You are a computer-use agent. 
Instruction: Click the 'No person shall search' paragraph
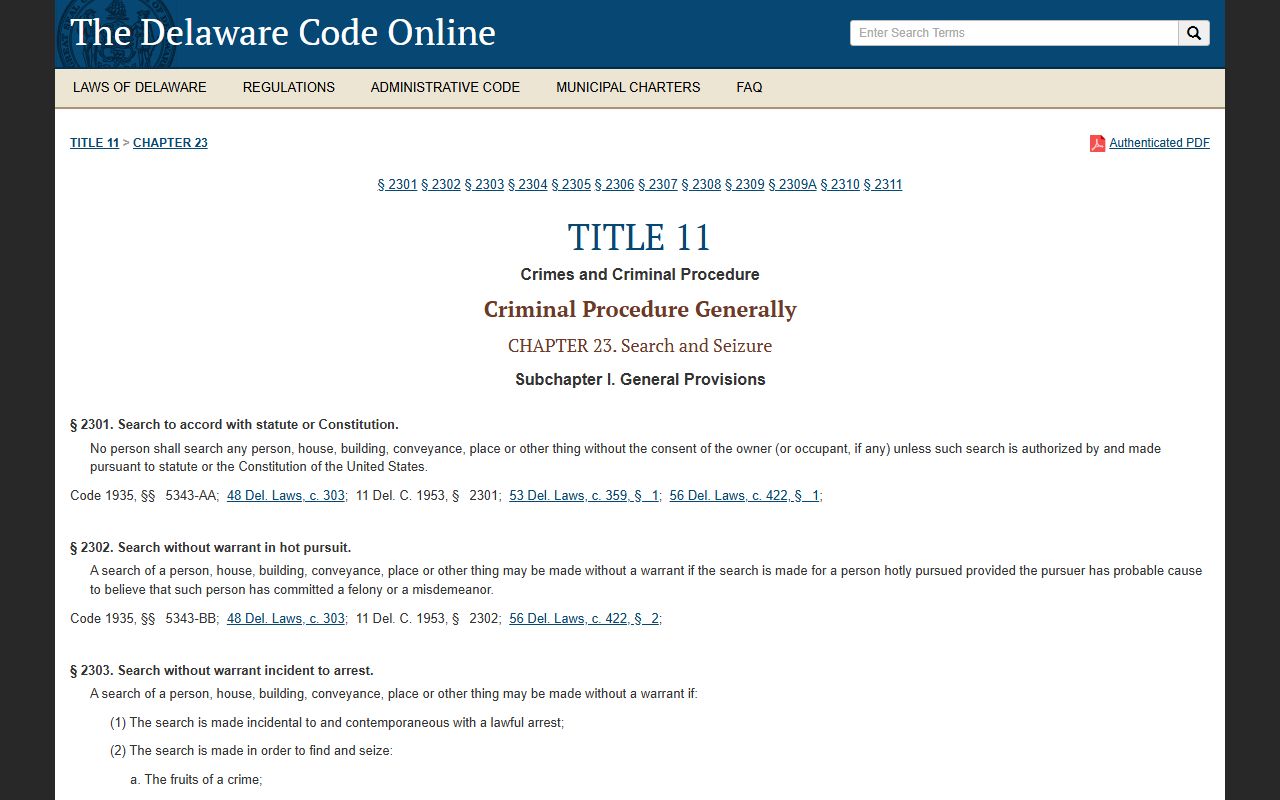[x=625, y=457]
